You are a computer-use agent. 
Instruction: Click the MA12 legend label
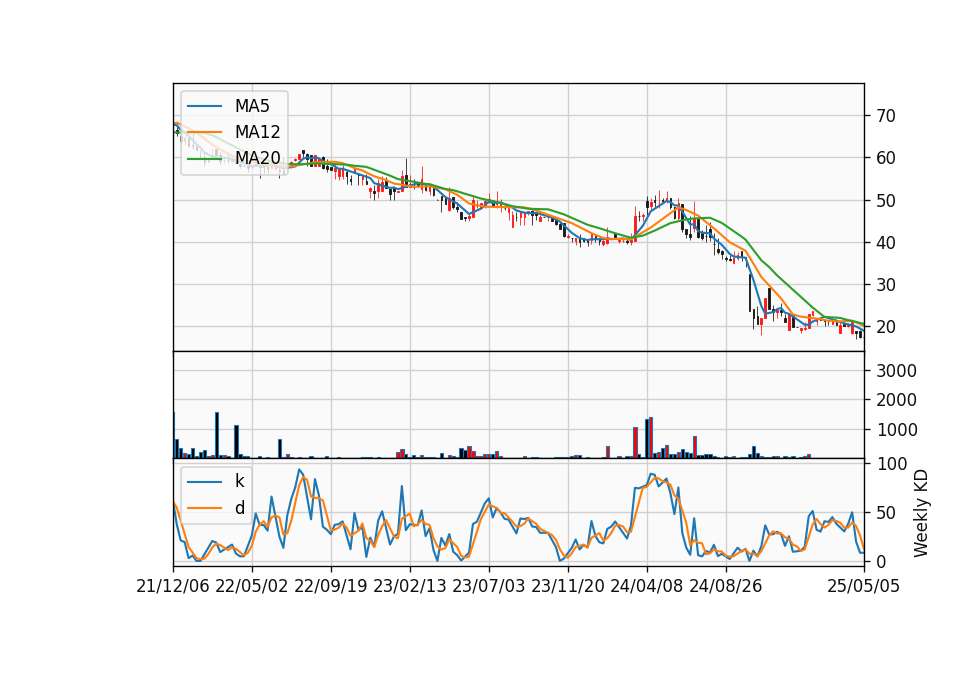[257, 132]
